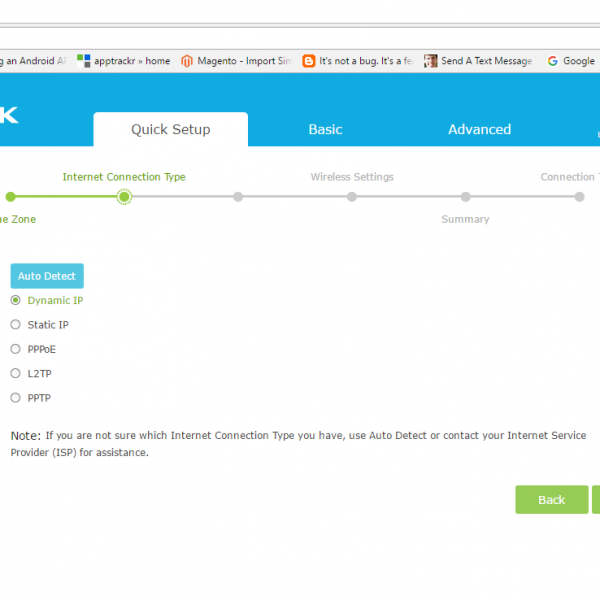
Task: Choose the Static IP connection type
Action: pos(15,324)
